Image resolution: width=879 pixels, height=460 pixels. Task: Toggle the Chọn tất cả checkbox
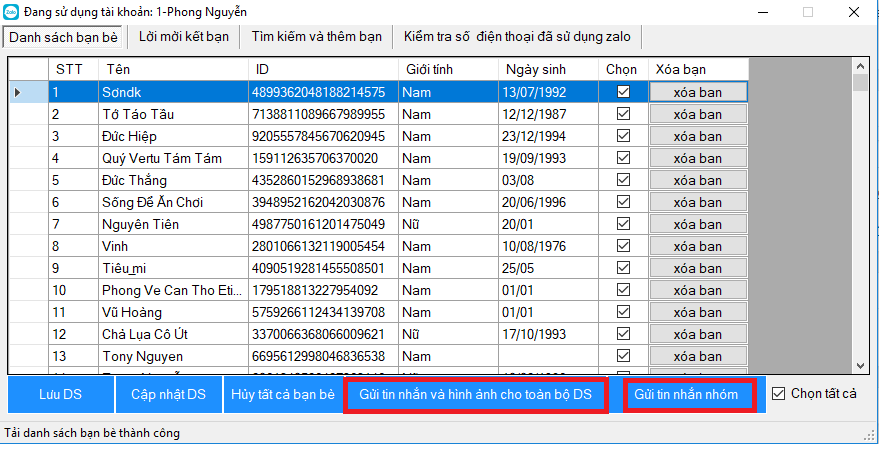coord(780,394)
